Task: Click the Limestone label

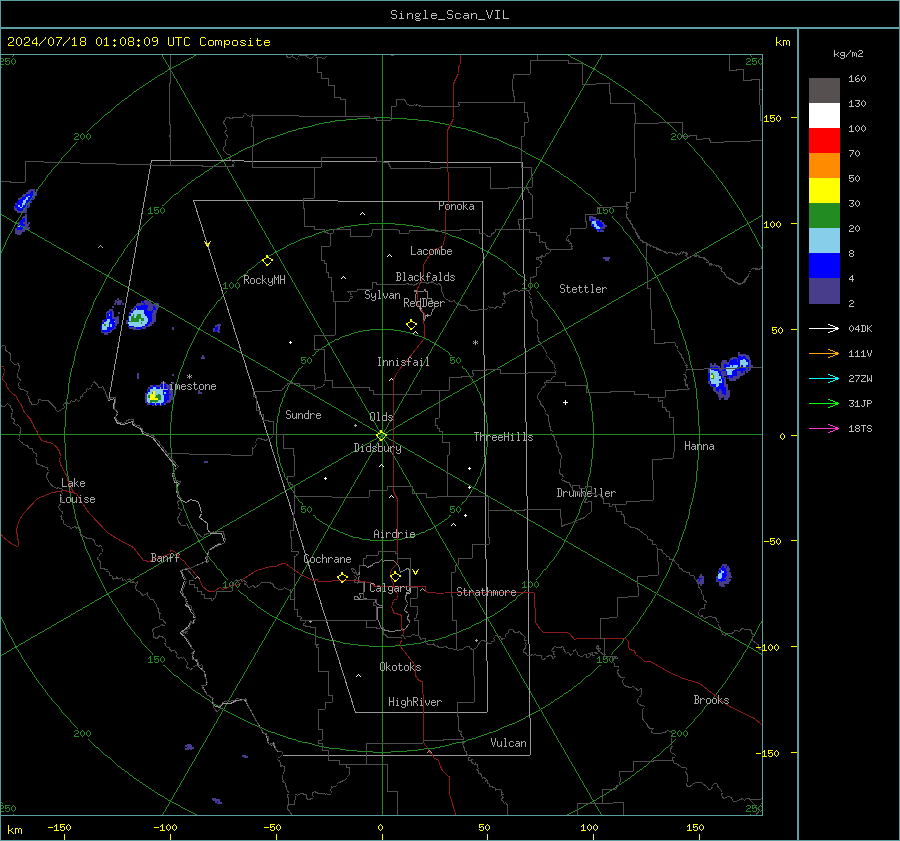Action: tap(189, 386)
